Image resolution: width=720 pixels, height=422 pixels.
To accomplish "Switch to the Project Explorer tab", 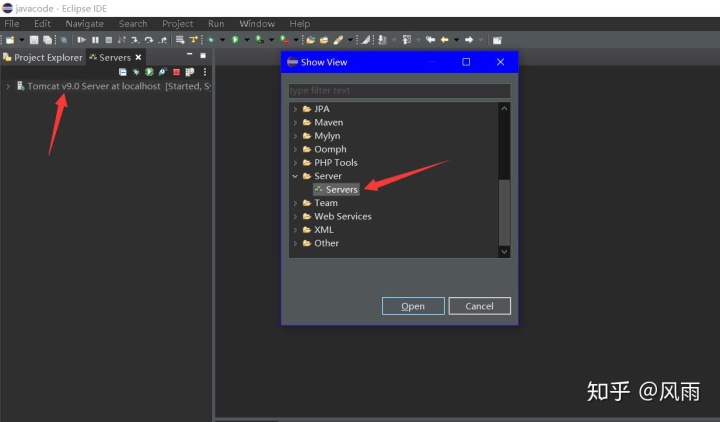I will (43, 57).
